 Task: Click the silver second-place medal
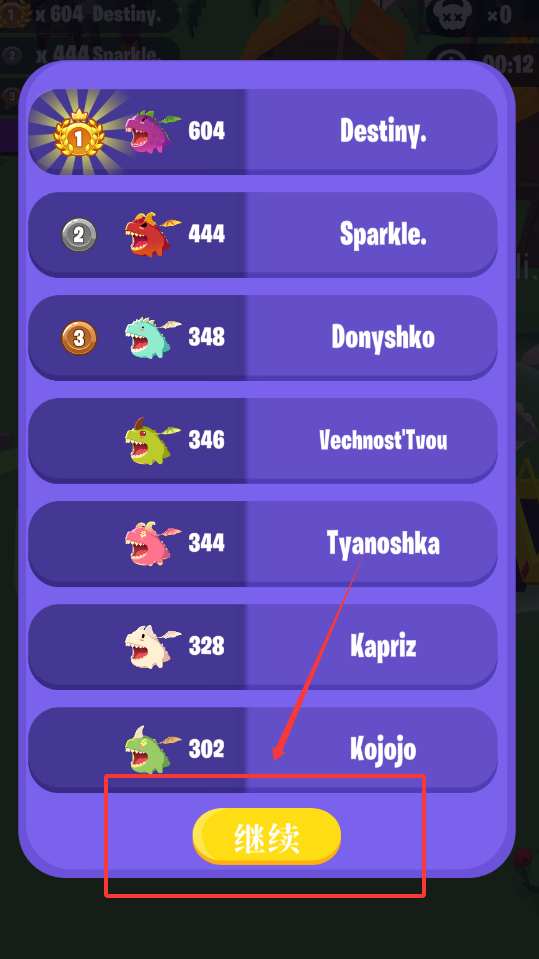point(79,234)
